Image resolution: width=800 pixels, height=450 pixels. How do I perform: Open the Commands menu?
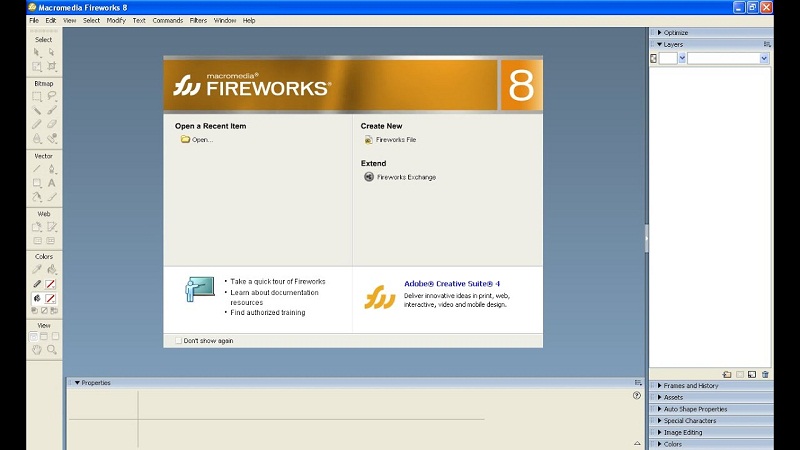pos(167,20)
